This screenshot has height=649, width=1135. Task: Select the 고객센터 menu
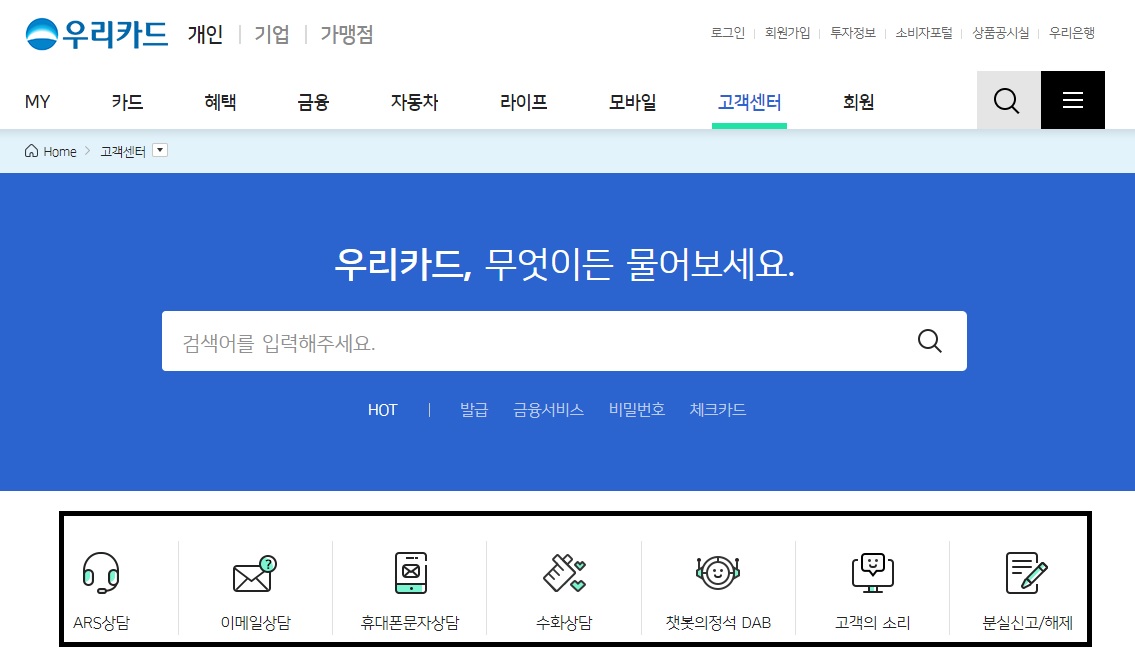point(749,101)
